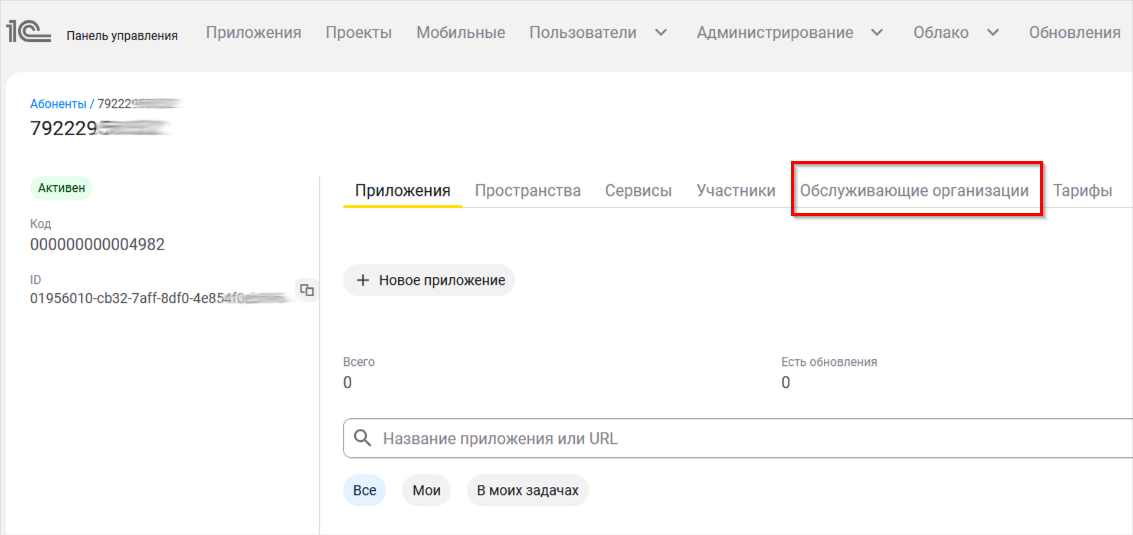1133x535 pixels.
Task: Copy the subscriber ID with copy icon
Action: 307,290
